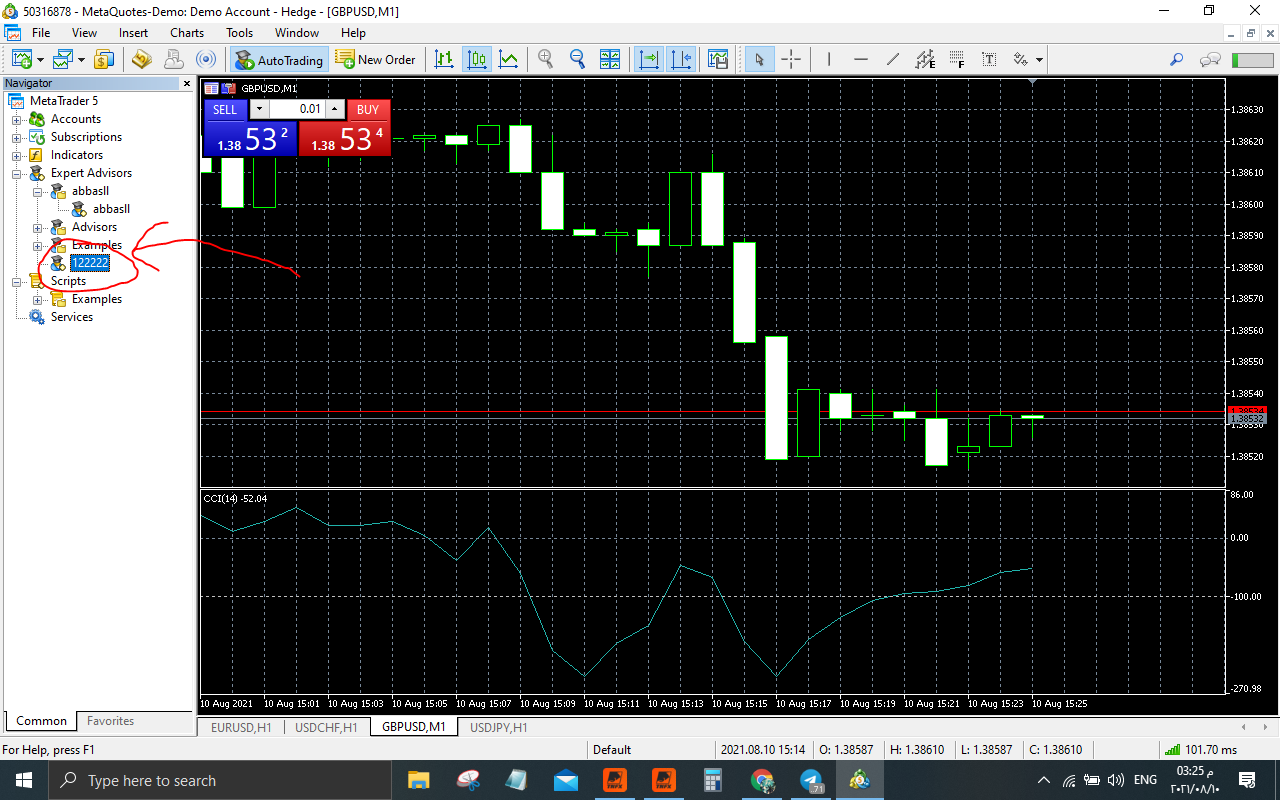This screenshot has height=800, width=1280.
Task: Switch to the Favorites tab in Navigator
Action: [x=110, y=721]
